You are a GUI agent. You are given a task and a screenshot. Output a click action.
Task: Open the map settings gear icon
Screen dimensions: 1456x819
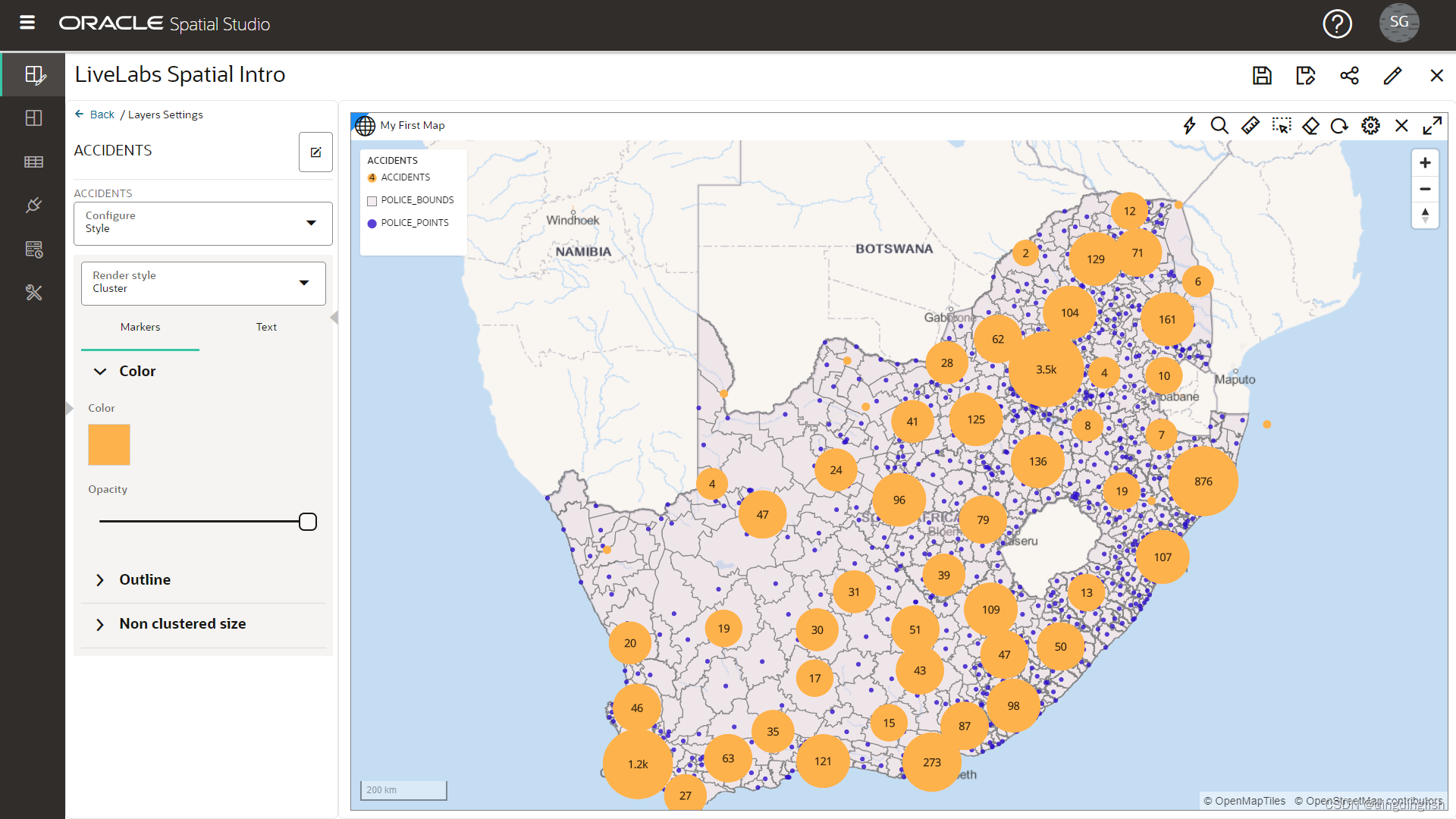[1370, 125]
